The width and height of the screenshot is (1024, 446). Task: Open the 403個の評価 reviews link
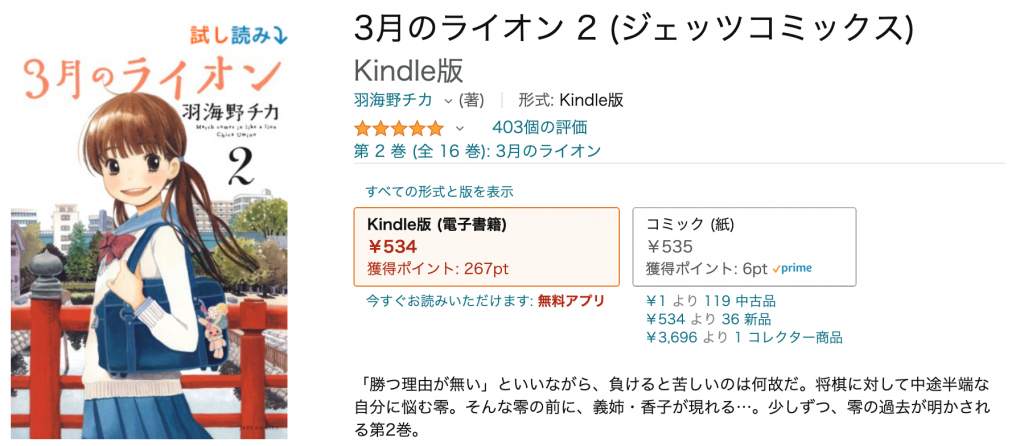coord(539,127)
